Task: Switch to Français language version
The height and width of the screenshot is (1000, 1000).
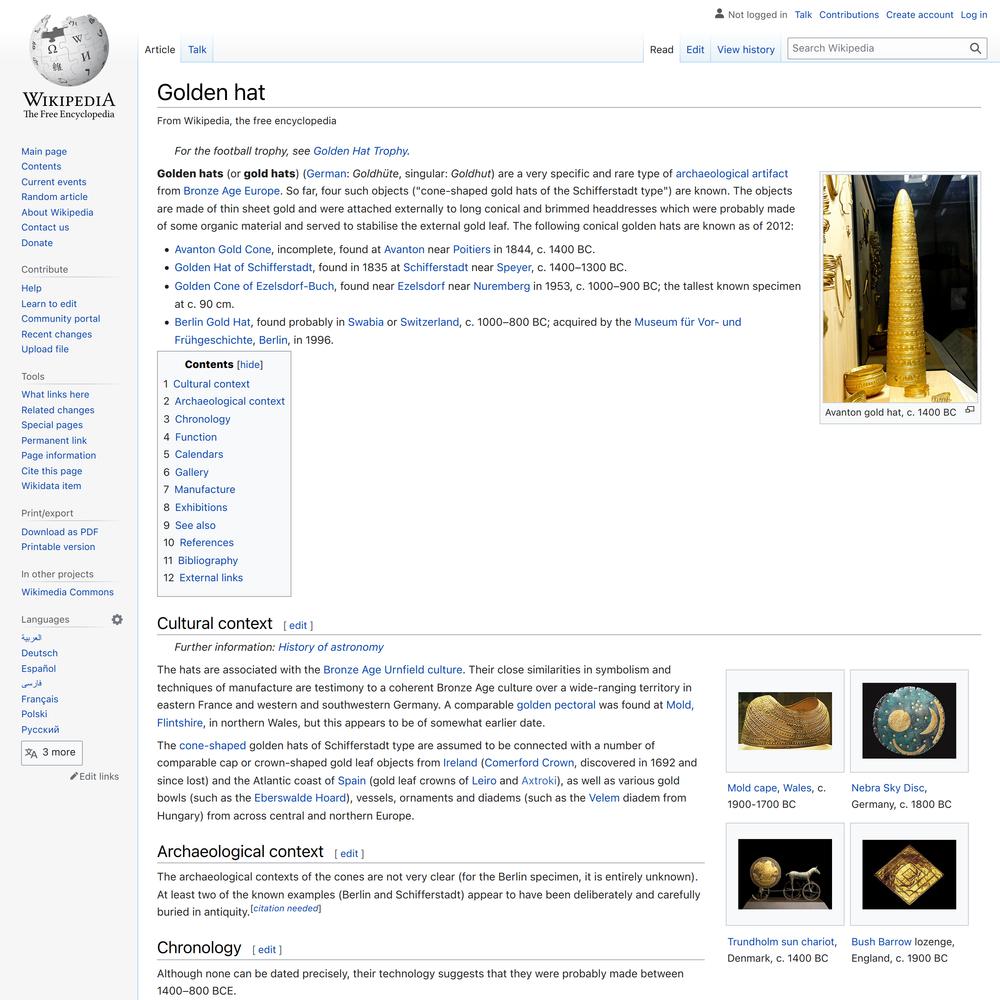Action: [40, 699]
